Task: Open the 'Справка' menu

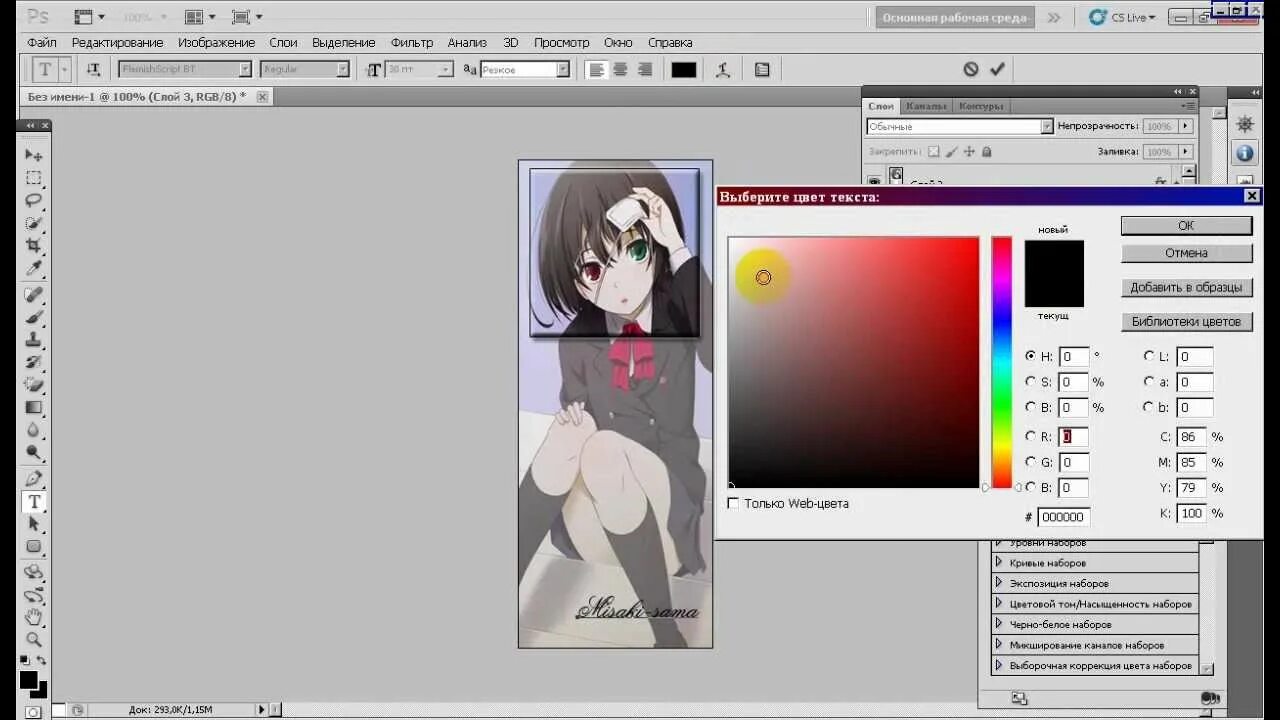Action: pyautogui.click(x=670, y=43)
